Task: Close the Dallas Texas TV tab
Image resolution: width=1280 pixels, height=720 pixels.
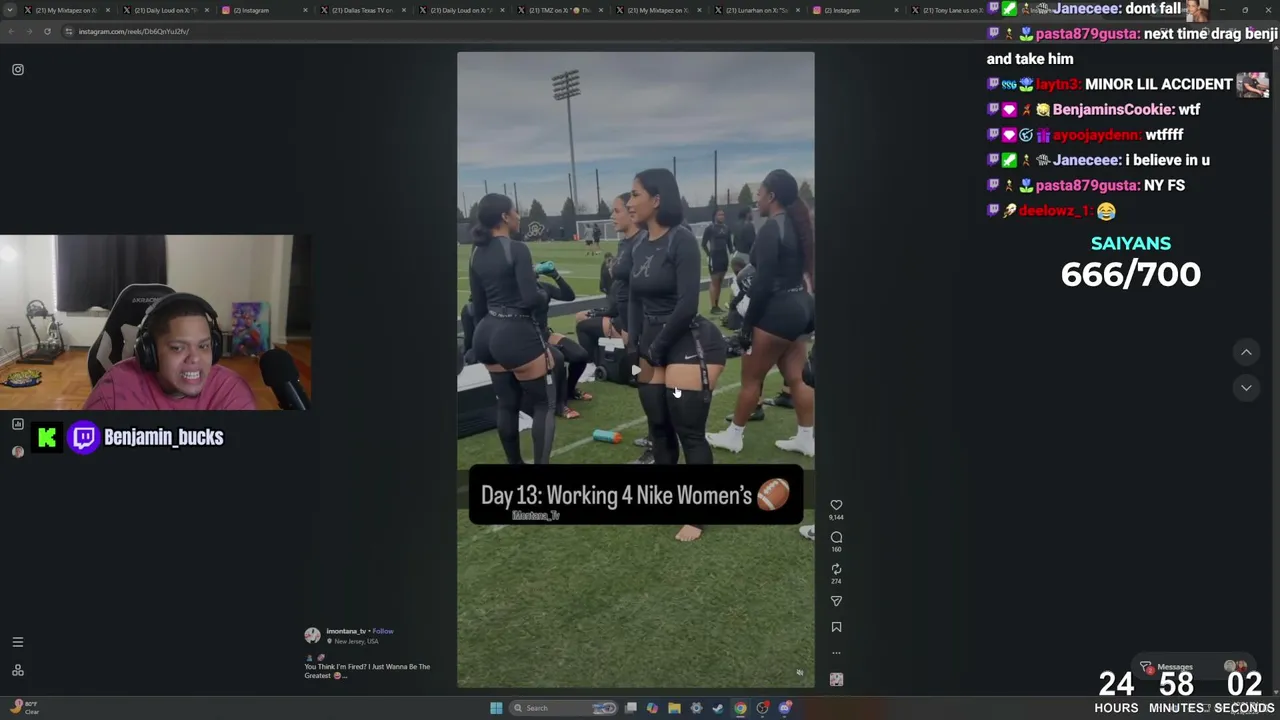Action: (404, 10)
